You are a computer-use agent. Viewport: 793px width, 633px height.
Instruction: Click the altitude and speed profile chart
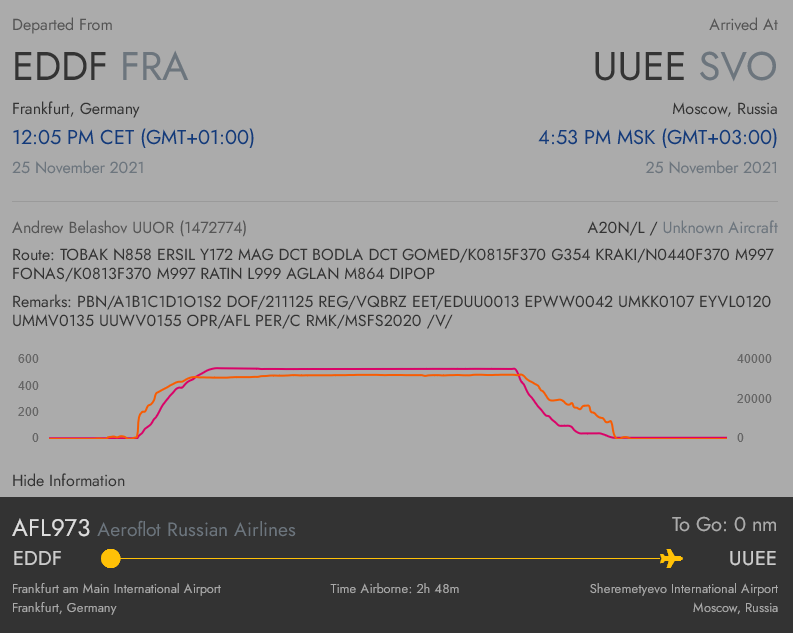(390, 400)
